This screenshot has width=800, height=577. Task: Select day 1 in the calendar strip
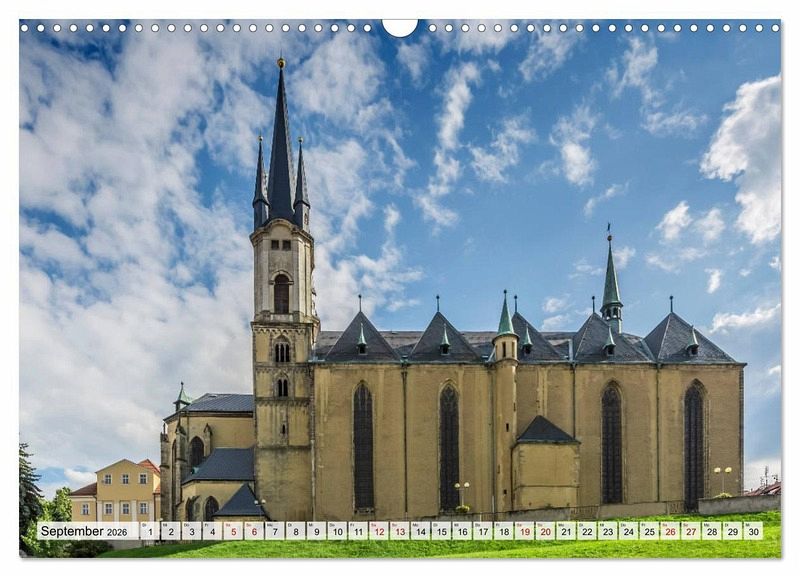(x=149, y=531)
